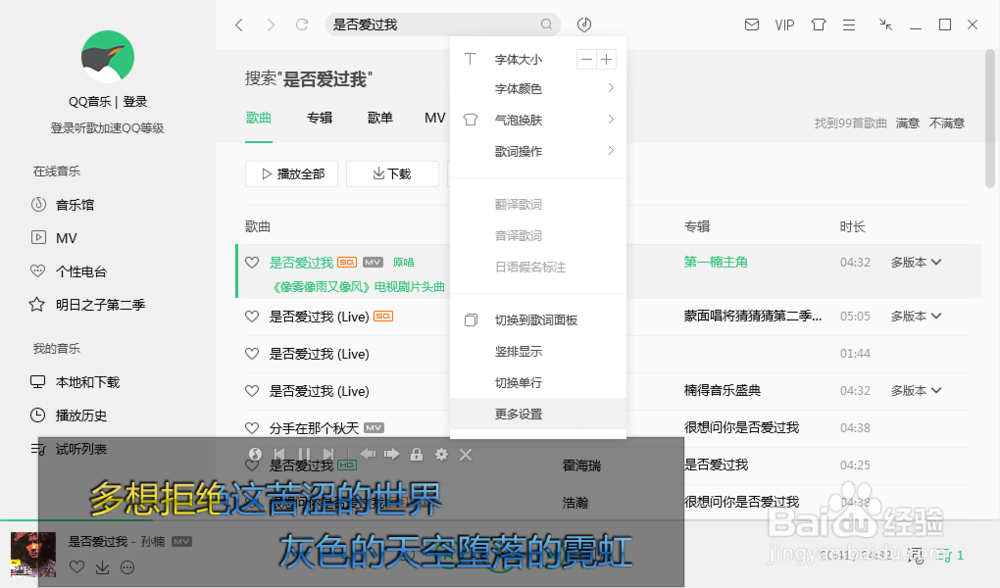Image resolution: width=1000 pixels, height=588 pixels.
Task: Open the message envelope icon
Action: (x=752, y=24)
